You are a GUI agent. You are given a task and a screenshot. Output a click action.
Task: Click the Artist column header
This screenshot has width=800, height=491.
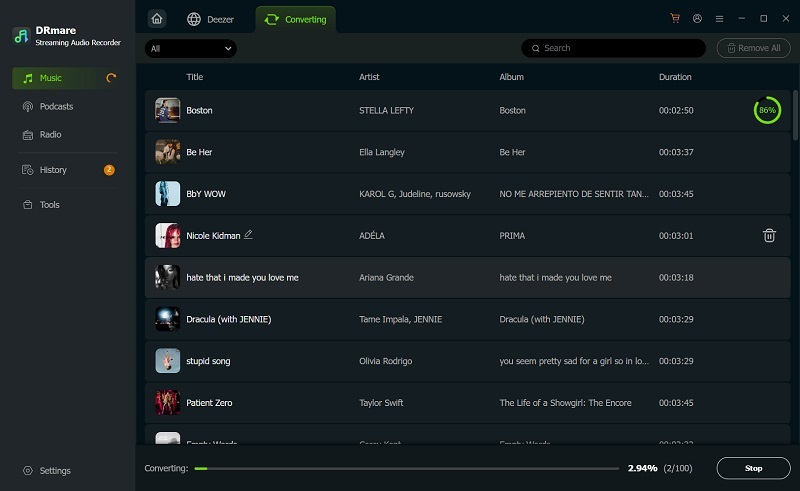369,77
